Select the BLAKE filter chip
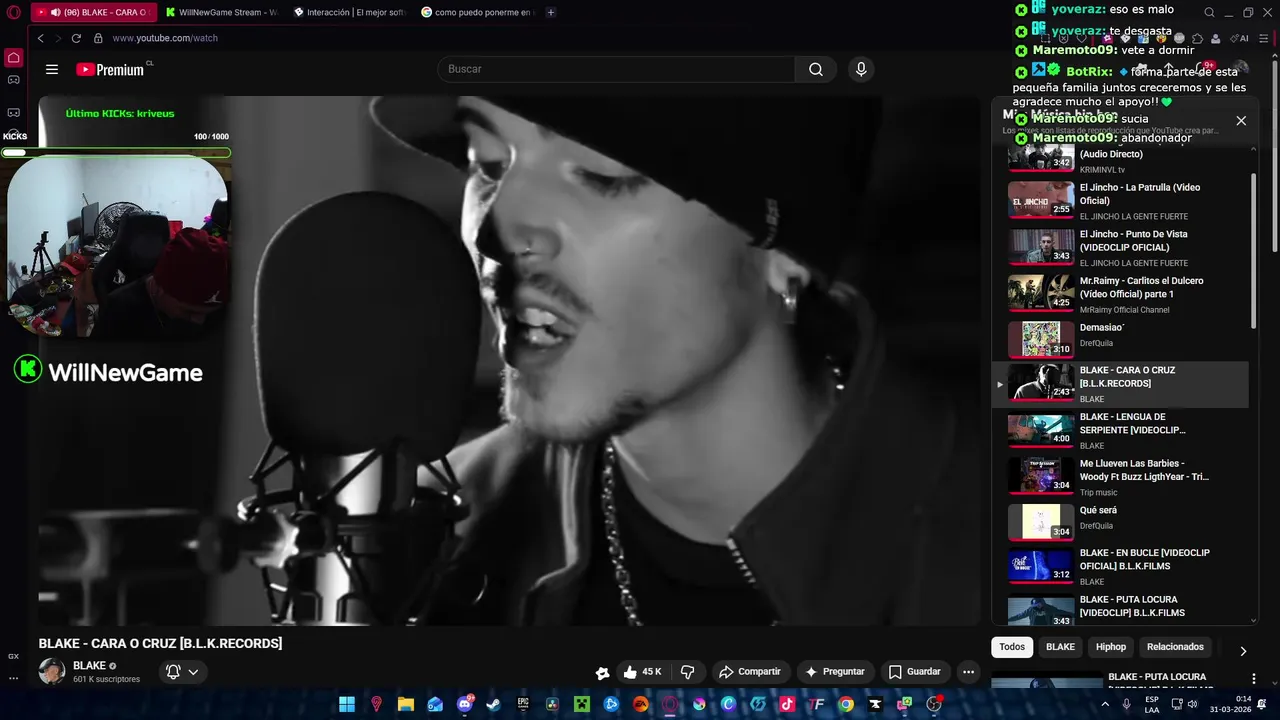Screen dimensions: 1280x720 tap(1060, 647)
